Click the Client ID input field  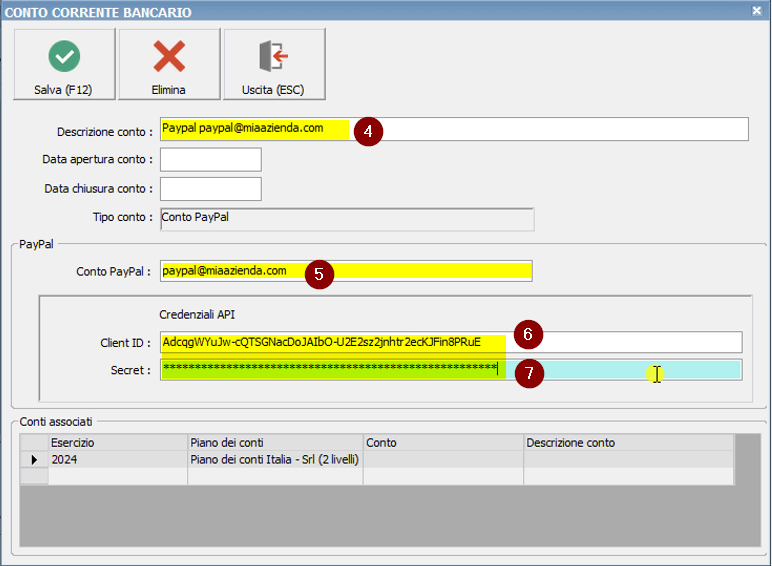click(x=451, y=343)
